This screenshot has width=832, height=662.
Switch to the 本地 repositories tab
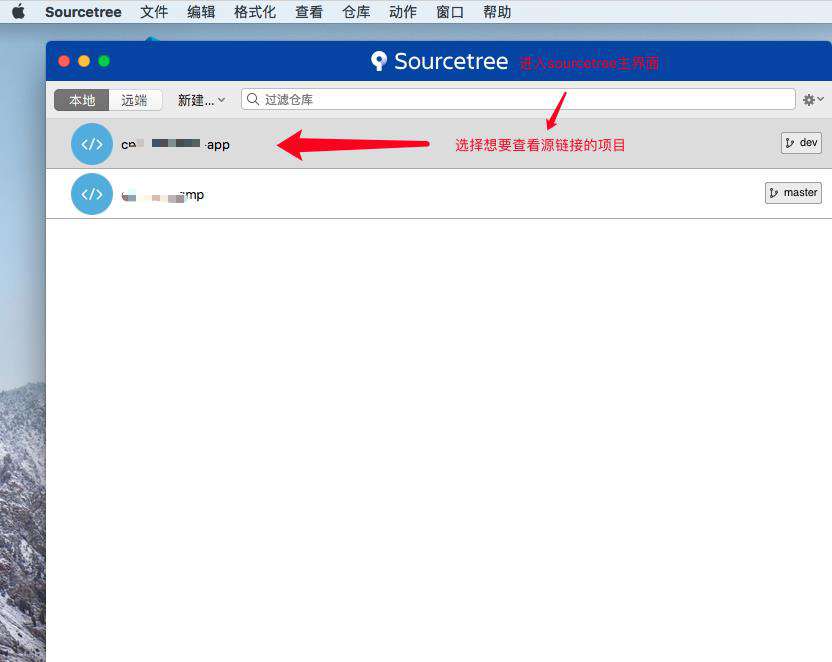82,100
